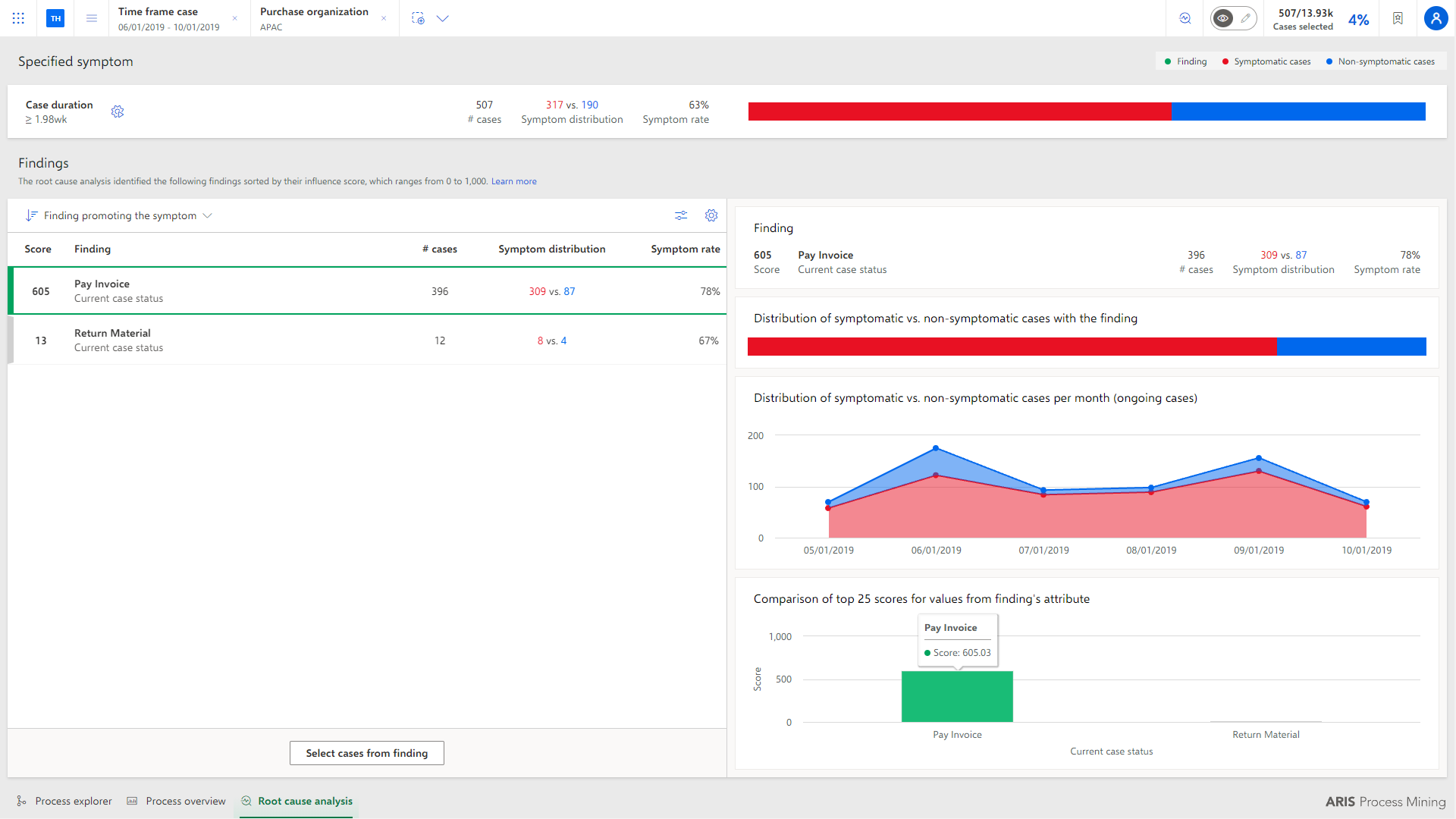Remove the Purchase organization filter
Image resolution: width=1456 pixels, height=819 pixels.
click(384, 18)
